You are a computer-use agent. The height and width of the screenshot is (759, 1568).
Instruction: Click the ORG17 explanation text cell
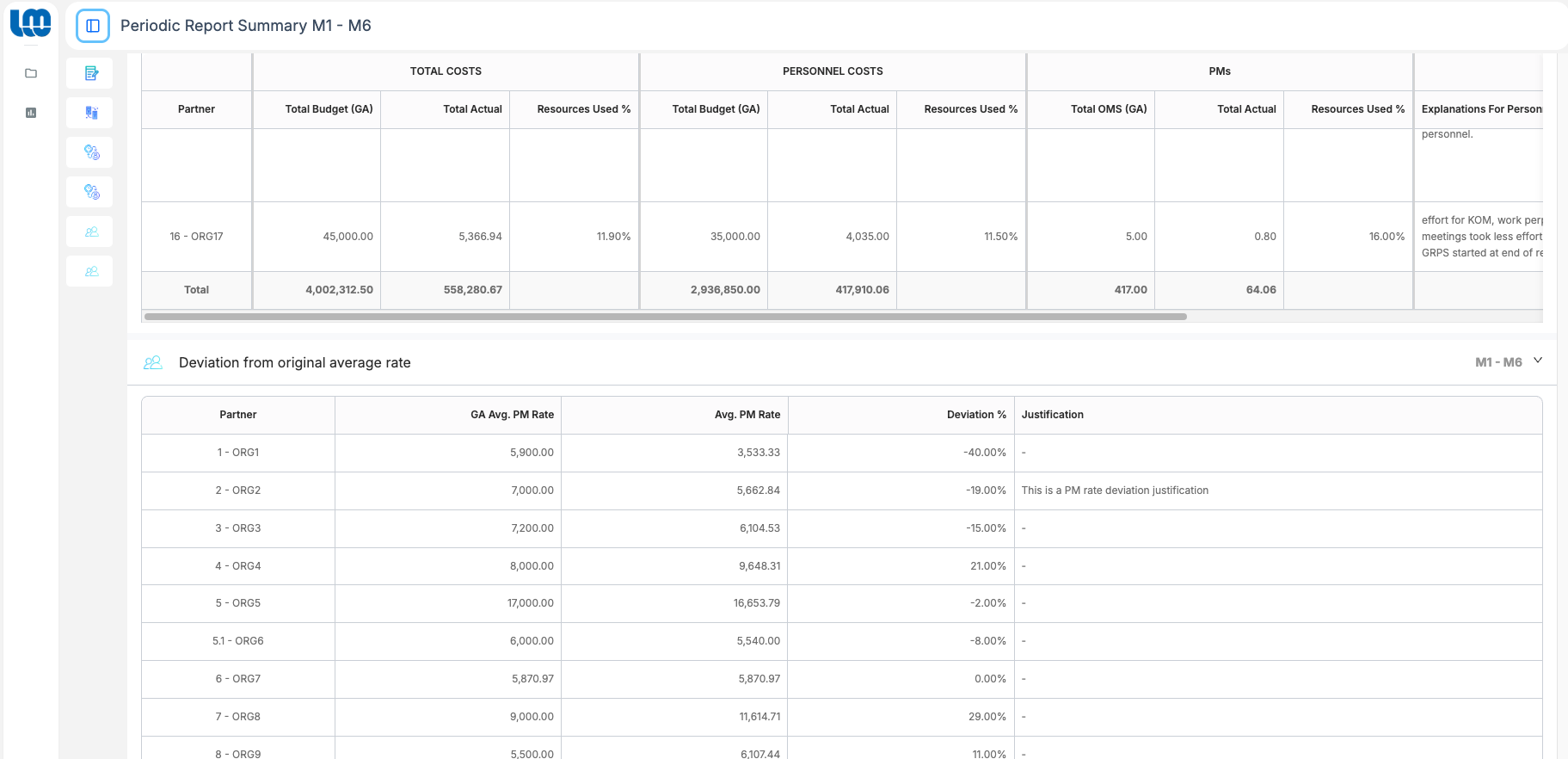1479,237
